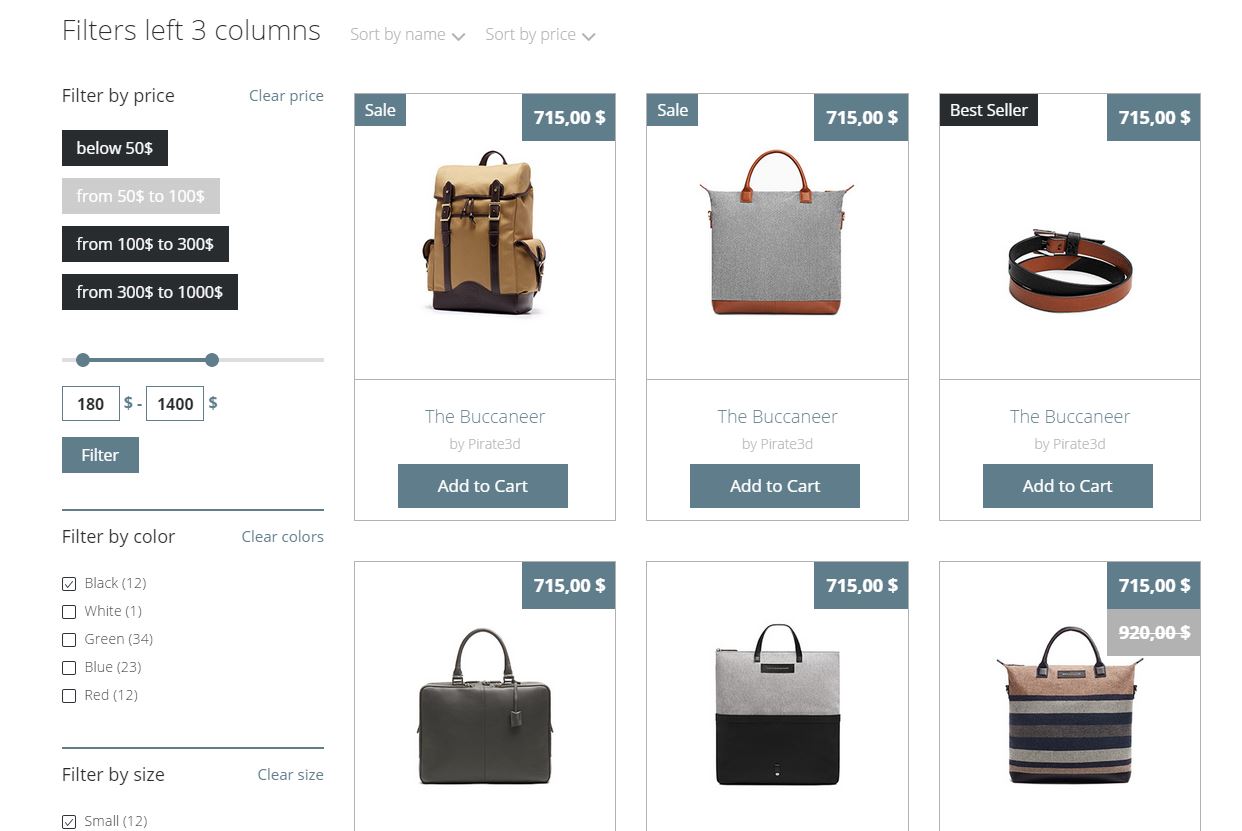This screenshot has width=1242, height=831.
Task: Open the tan backpack product image
Action: (x=485, y=232)
